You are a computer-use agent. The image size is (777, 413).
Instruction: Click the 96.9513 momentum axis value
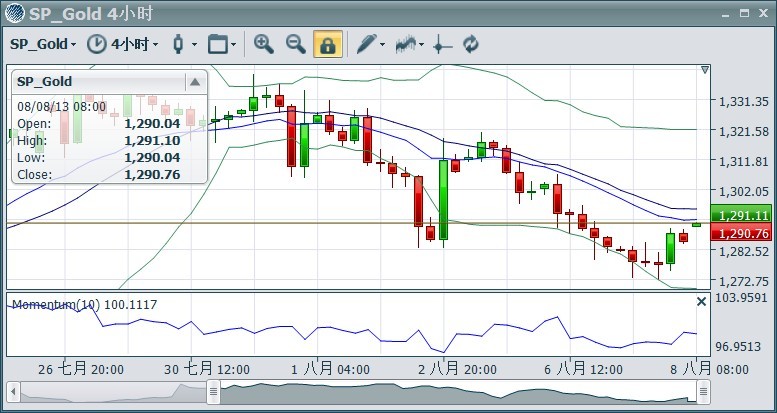[738, 346]
